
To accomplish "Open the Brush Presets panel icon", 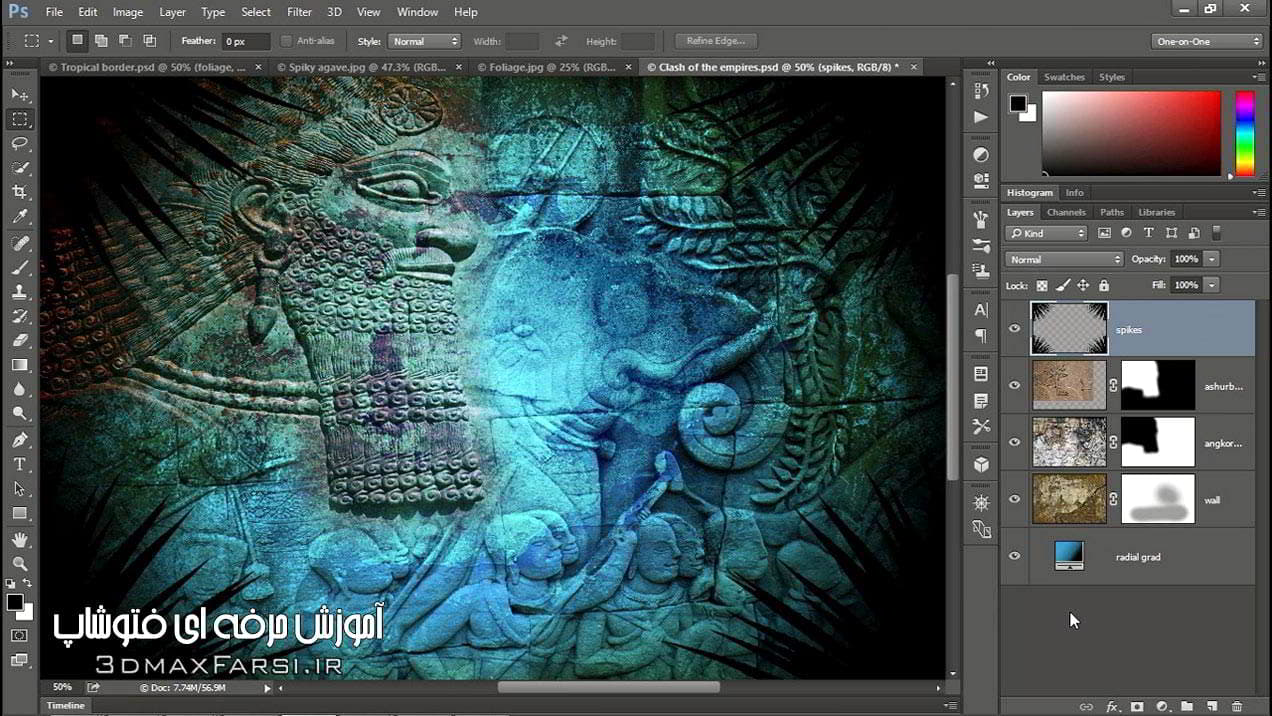I will pyautogui.click(x=981, y=246).
